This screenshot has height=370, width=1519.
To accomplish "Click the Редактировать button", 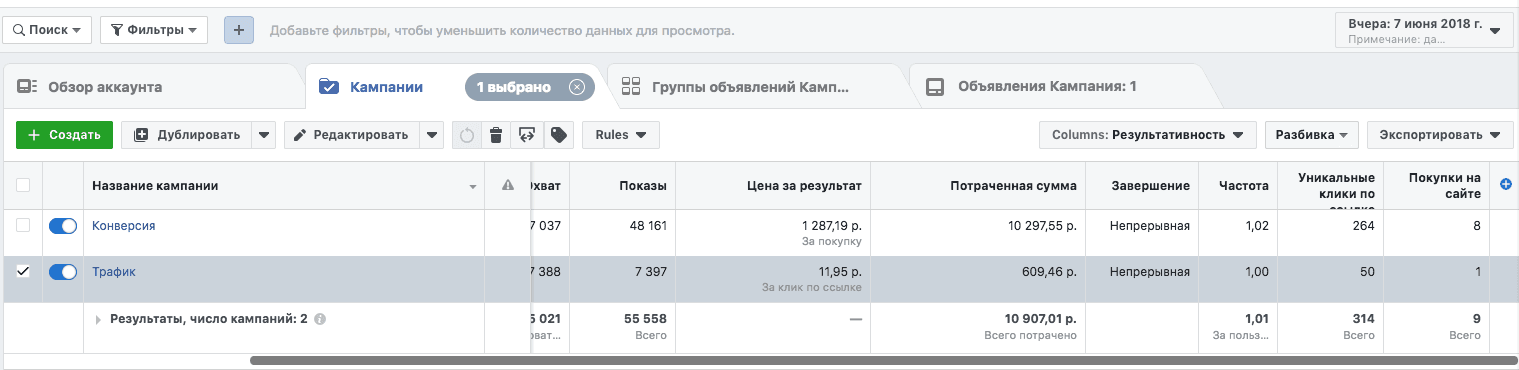I will pos(352,135).
